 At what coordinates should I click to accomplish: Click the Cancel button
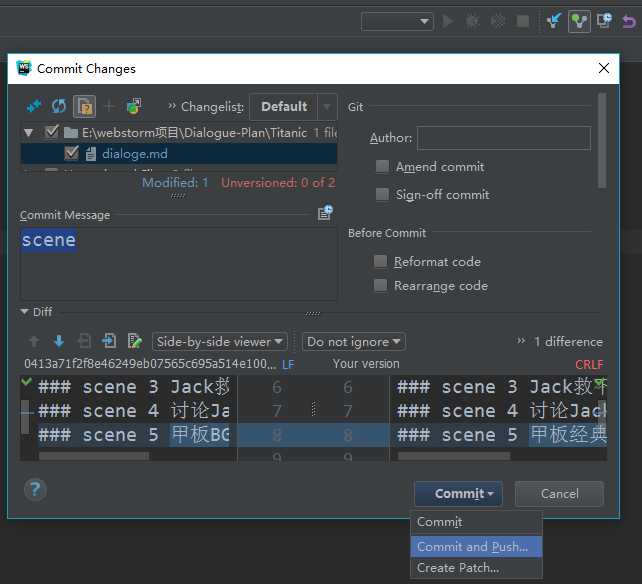click(559, 493)
